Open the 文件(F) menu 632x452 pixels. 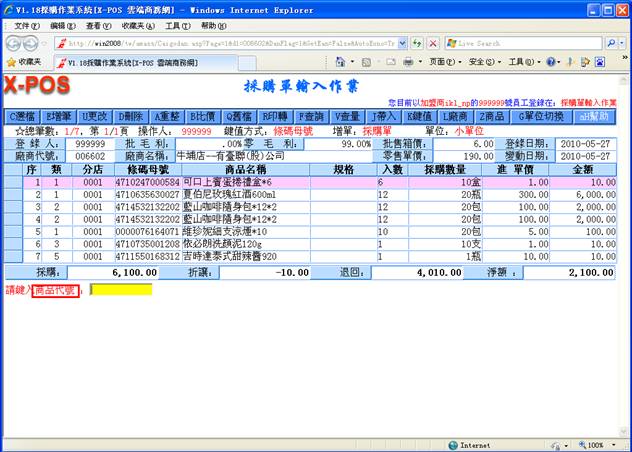(x=24, y=25)
